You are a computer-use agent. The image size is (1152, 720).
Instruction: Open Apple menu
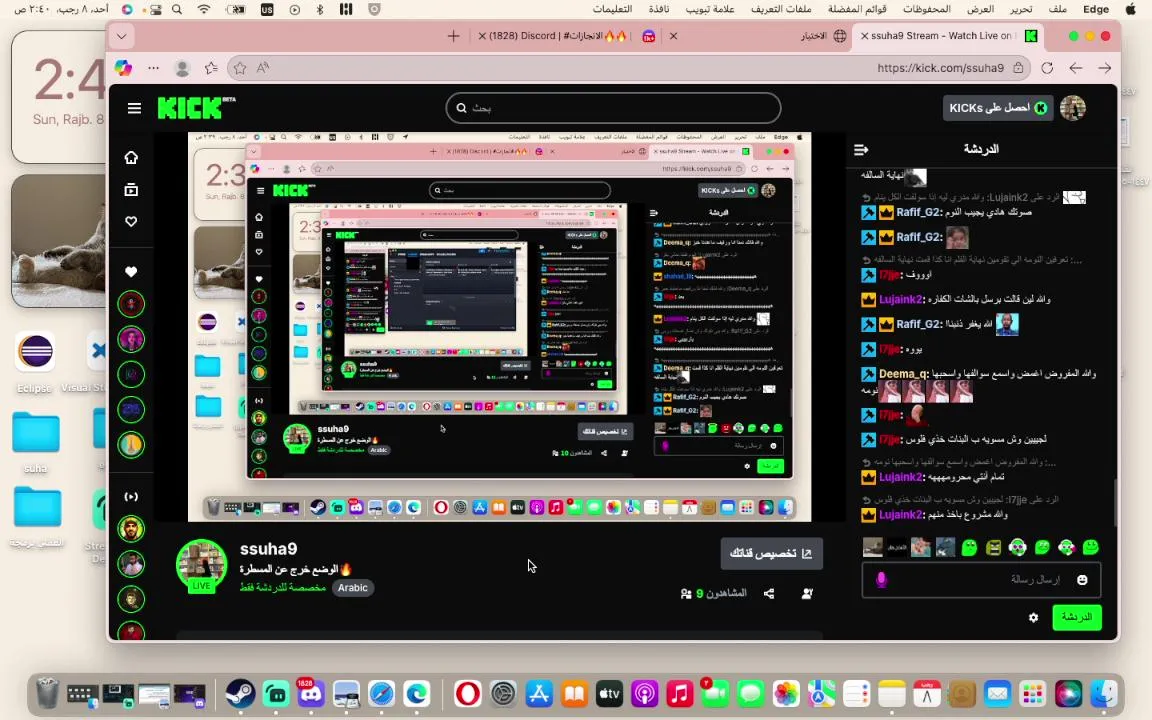pos(1131,9)
